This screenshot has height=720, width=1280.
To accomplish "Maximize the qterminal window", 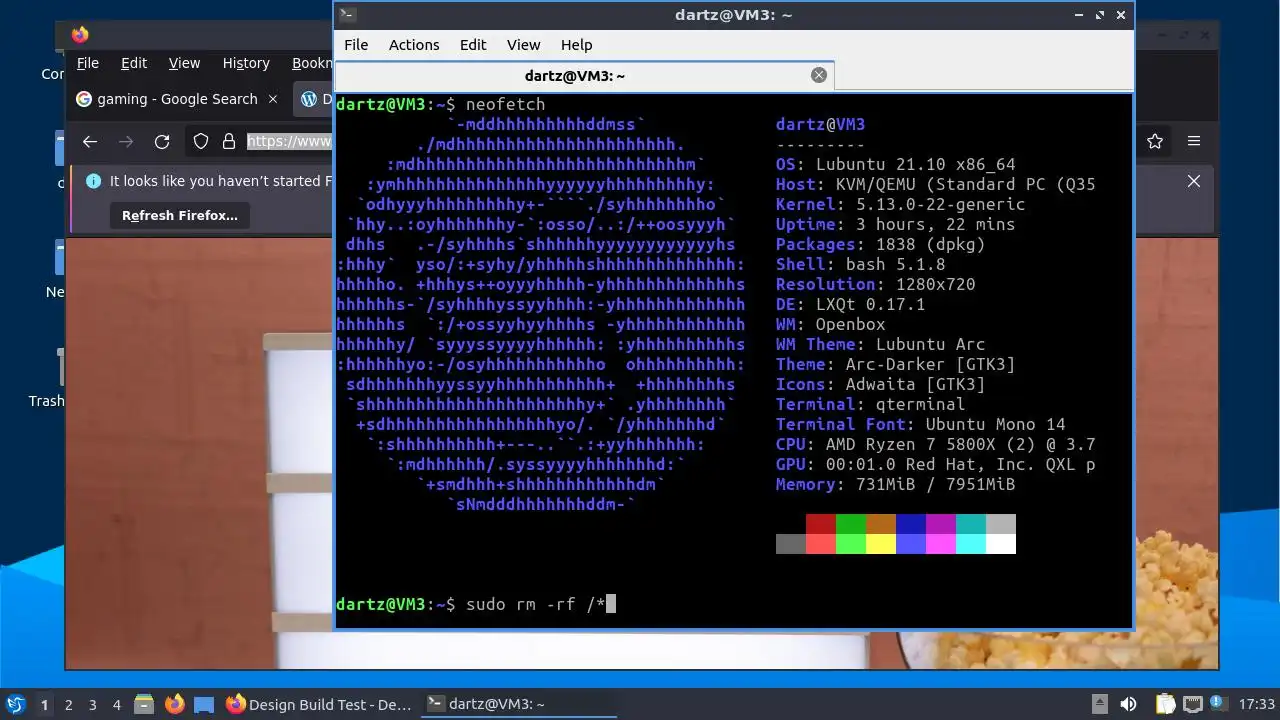I will click(x=1100, y=15).
